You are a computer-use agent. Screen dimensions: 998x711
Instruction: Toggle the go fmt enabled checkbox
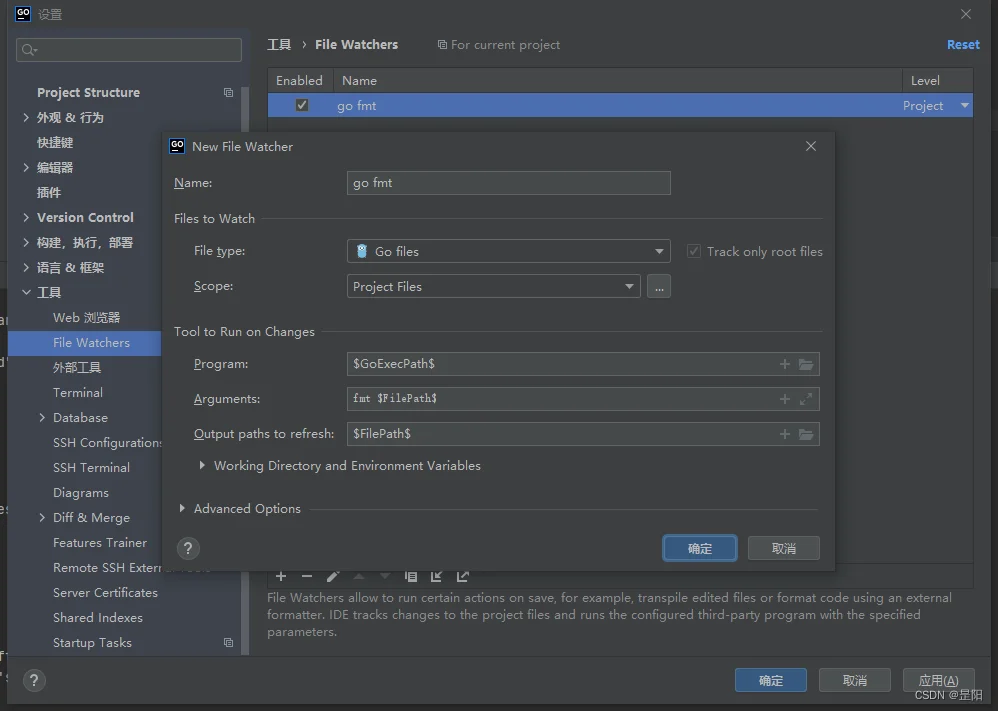(302, 105)
